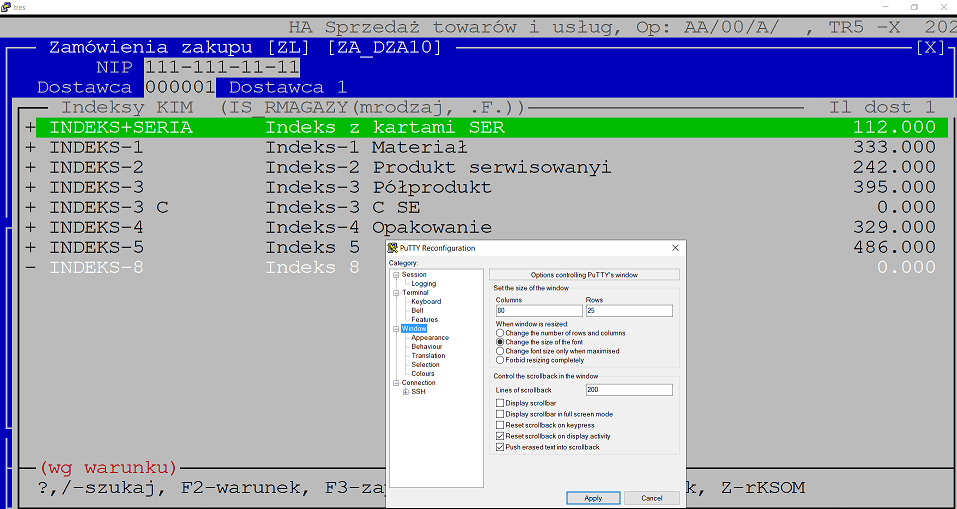Collapse the Window tree node

tap(395, 328)
